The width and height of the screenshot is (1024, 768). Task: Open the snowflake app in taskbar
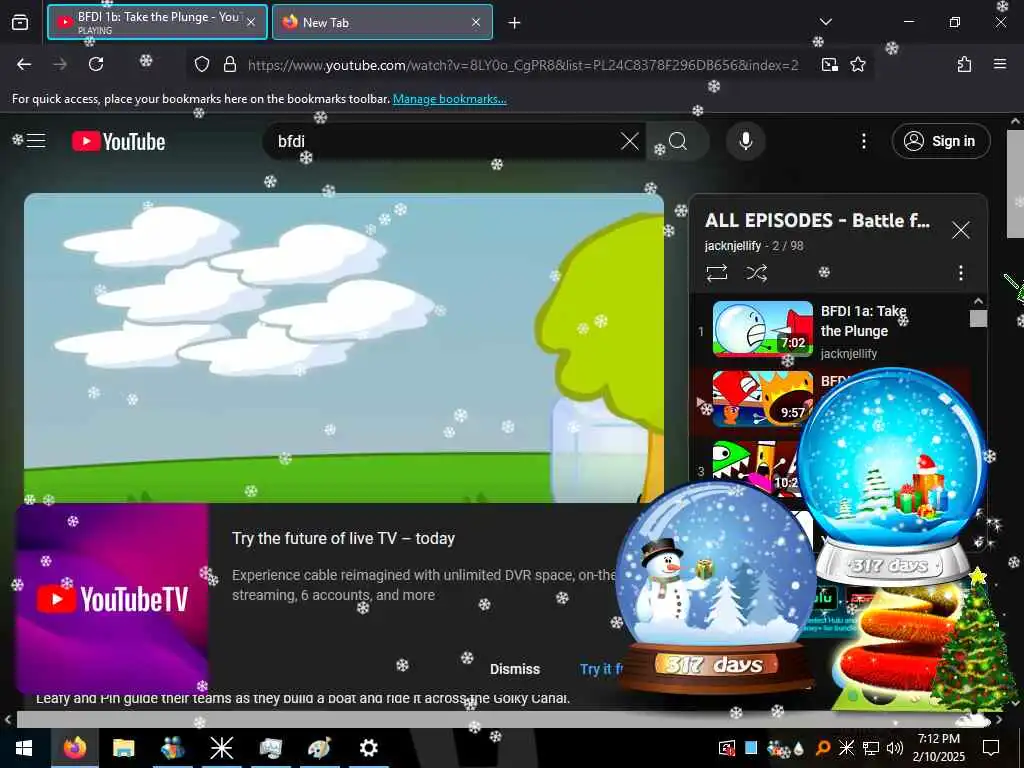click(221, 747)
